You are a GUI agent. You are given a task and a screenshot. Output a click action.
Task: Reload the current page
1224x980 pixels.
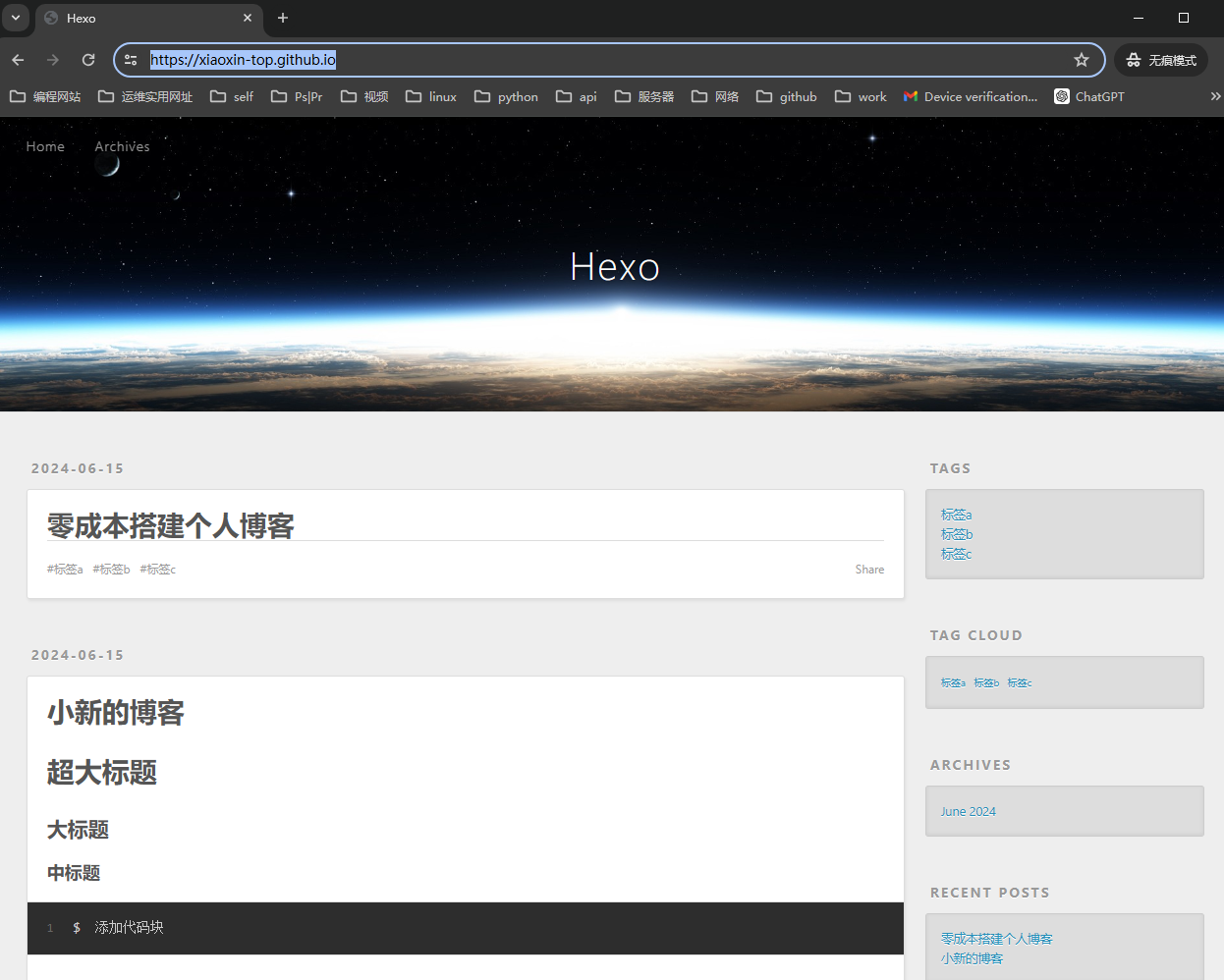pos(88,60)
